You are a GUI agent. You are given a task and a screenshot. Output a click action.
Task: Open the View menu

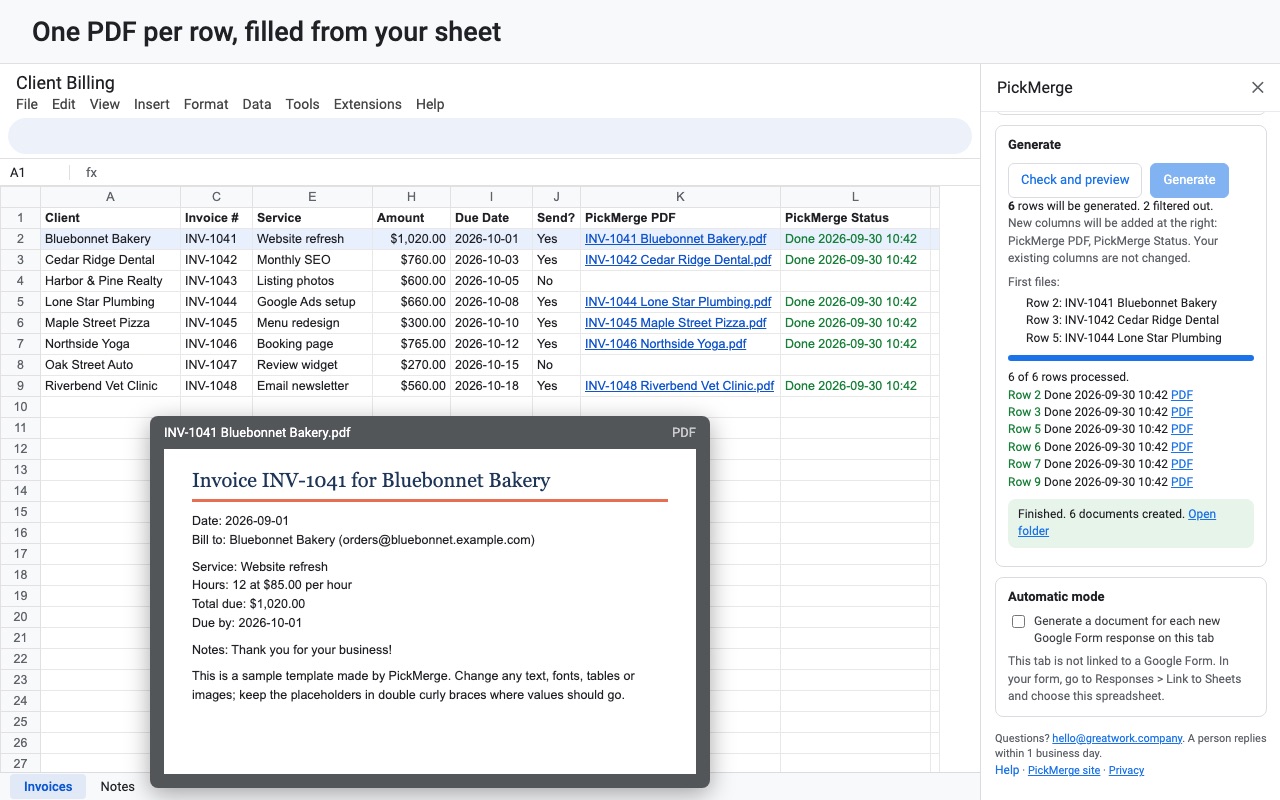(105, 104)
